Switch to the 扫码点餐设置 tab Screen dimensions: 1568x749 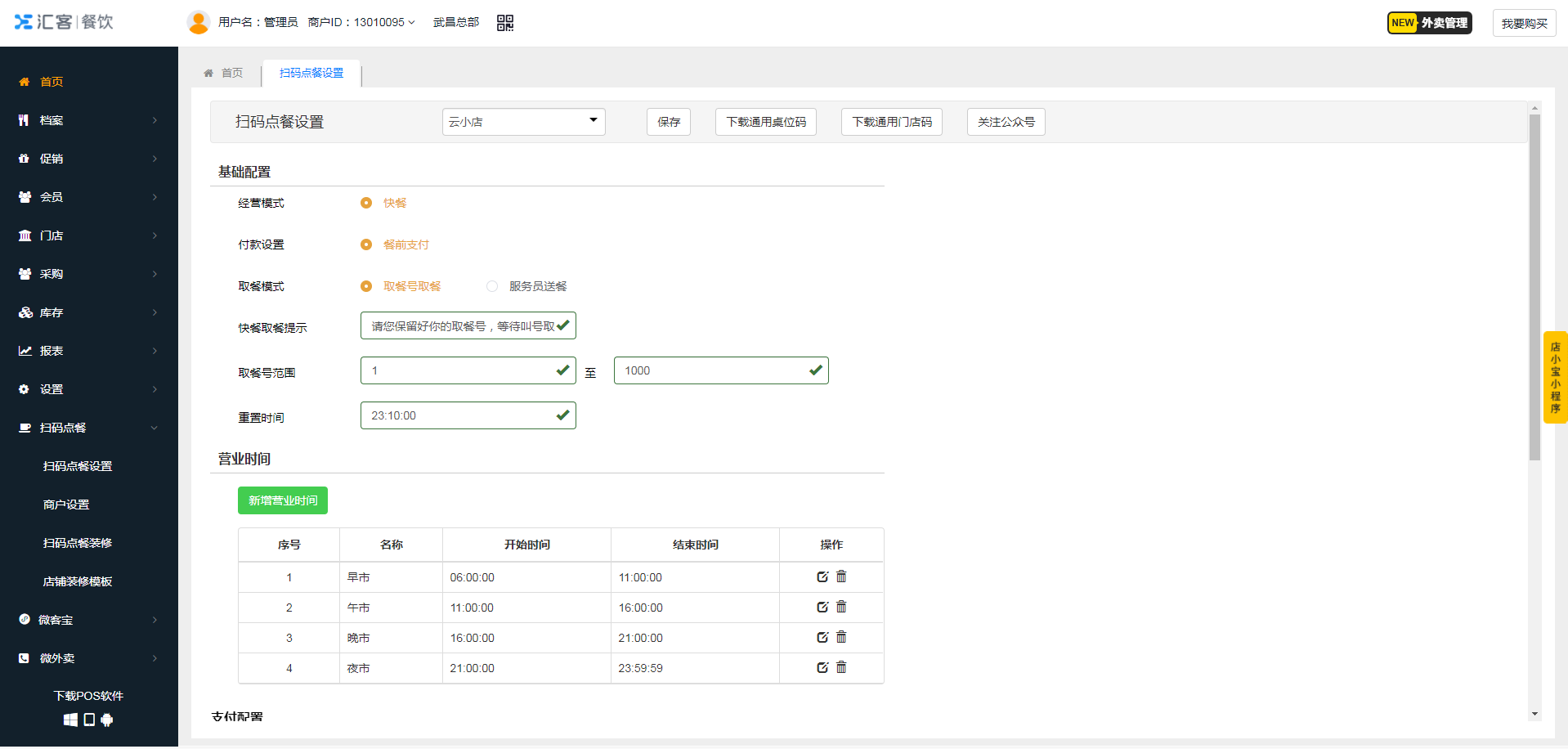pos(311,72)
